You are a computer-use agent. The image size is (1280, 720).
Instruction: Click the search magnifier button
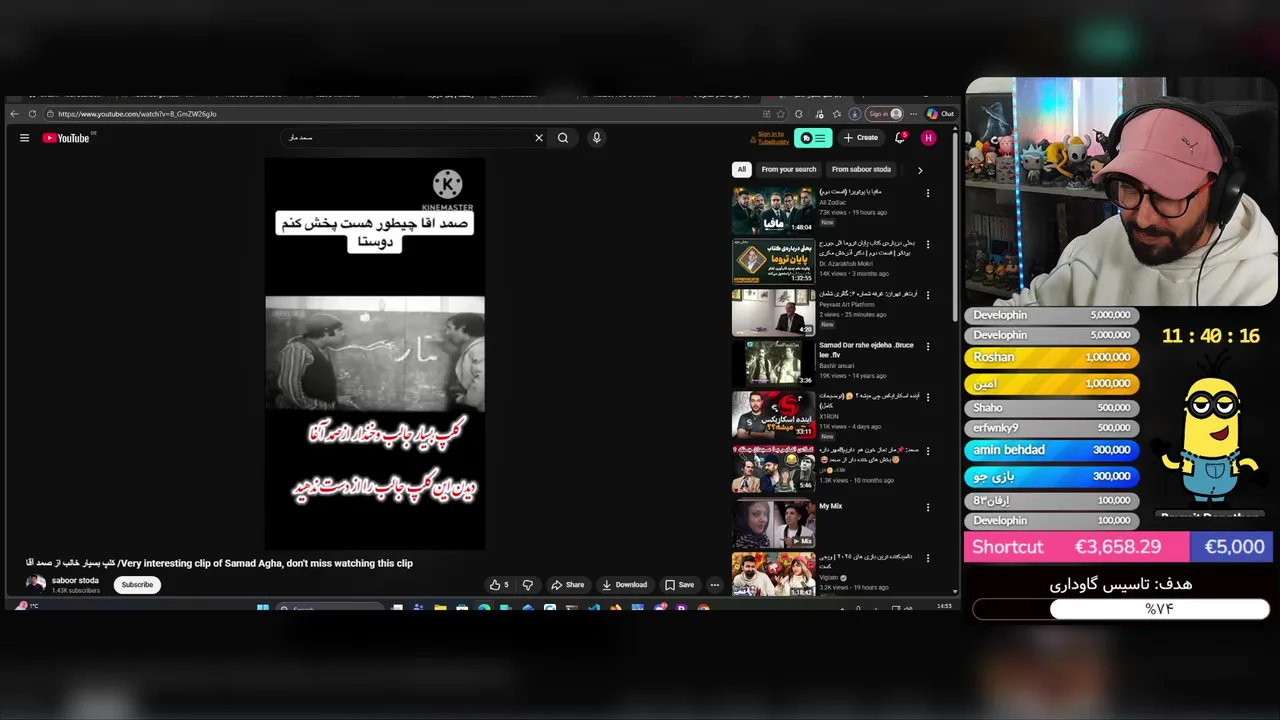[x=563, y=138]
